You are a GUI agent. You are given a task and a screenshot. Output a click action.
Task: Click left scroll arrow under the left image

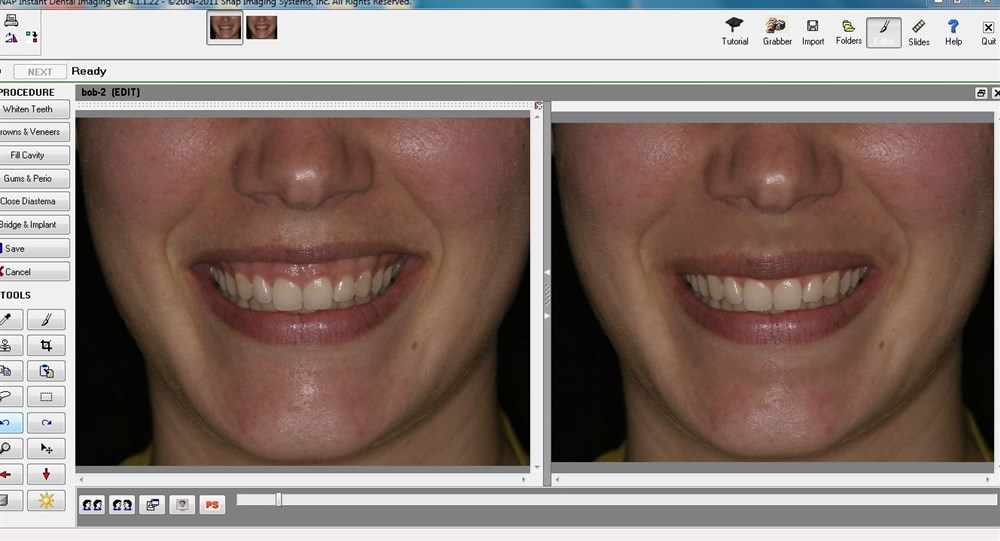pos(81,479)
